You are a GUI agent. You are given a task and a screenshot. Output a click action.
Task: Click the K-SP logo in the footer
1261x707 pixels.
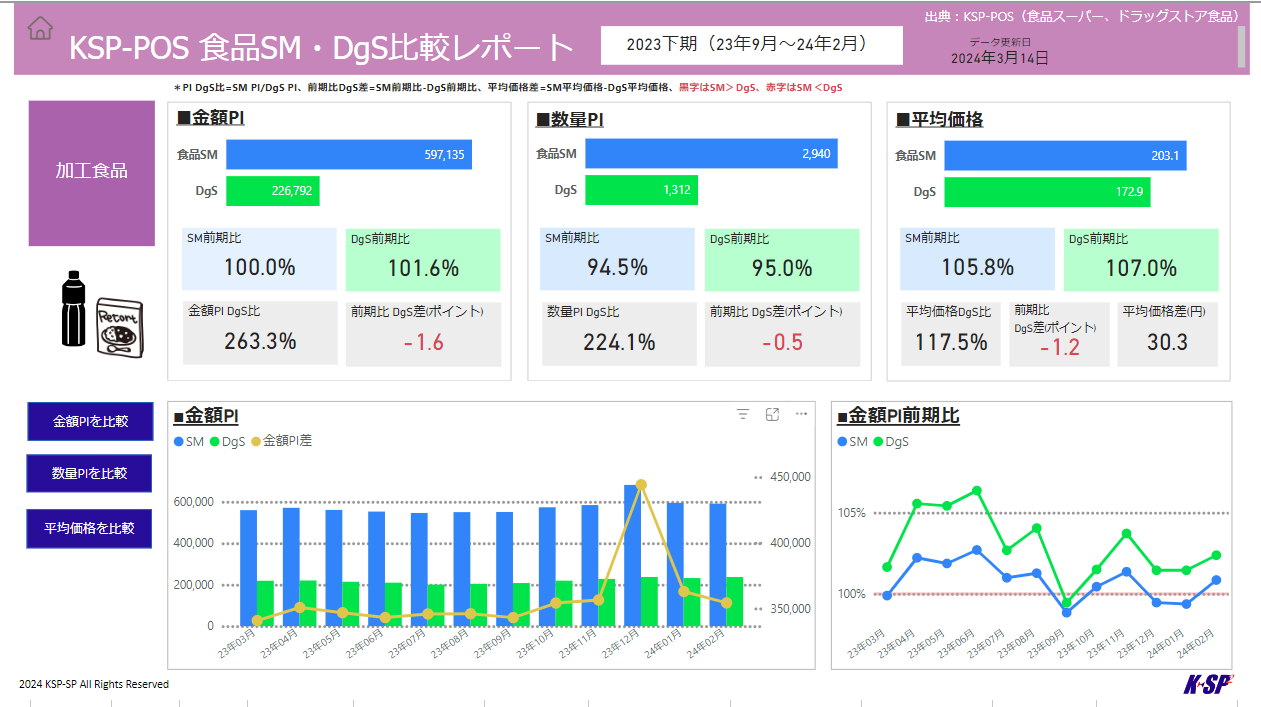click(1208, 684)
